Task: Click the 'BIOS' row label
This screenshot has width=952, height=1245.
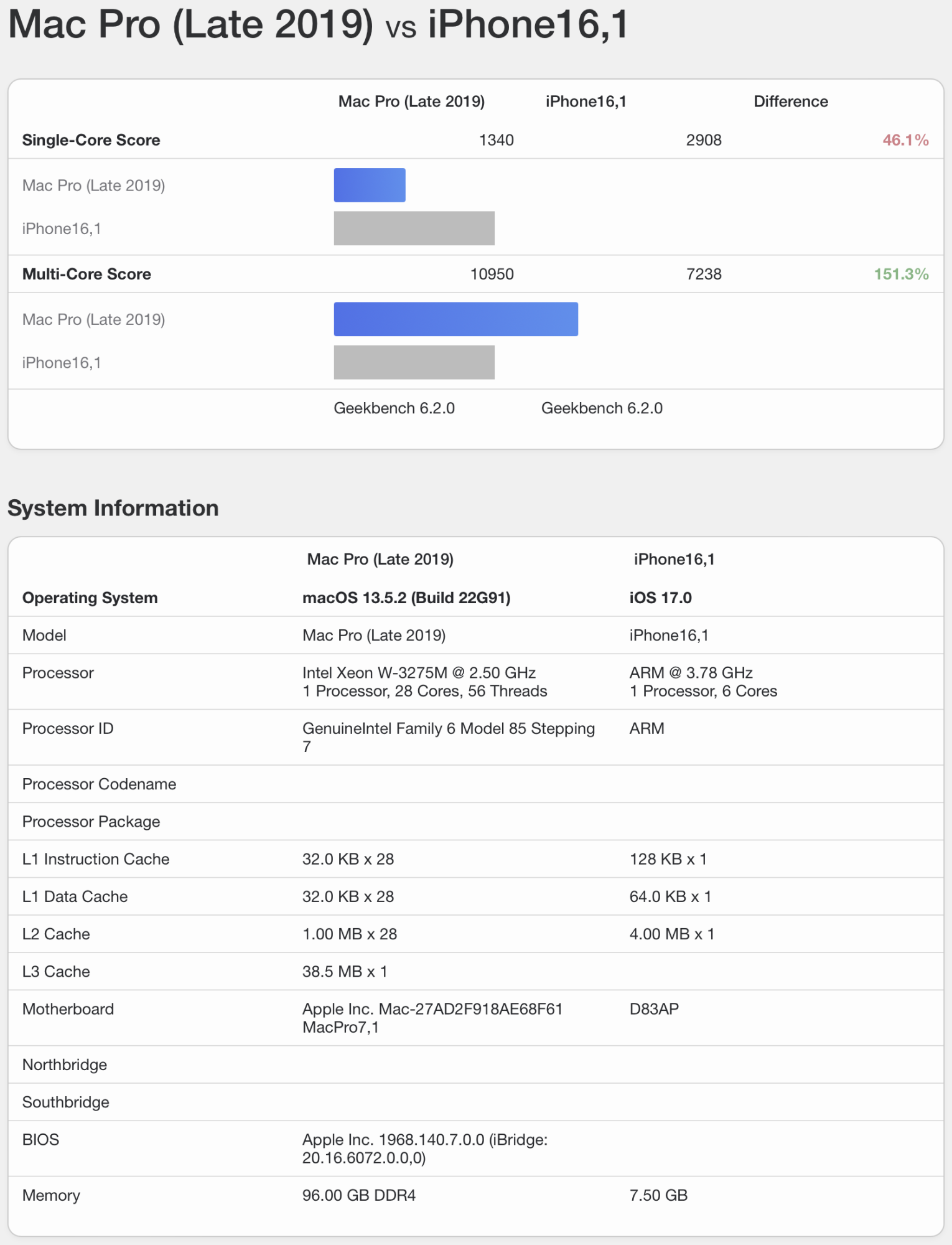Action: pyautogui.click(x=41, y=1139)
